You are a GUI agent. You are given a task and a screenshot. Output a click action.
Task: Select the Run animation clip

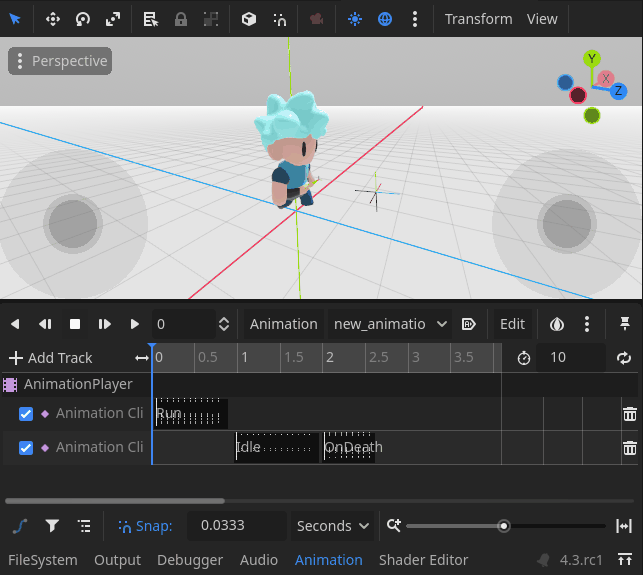coord(192,413)
